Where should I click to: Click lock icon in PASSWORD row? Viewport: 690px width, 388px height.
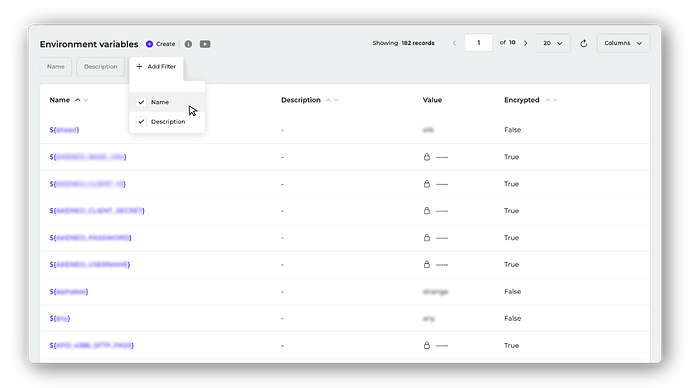click(x=427, y=238)
